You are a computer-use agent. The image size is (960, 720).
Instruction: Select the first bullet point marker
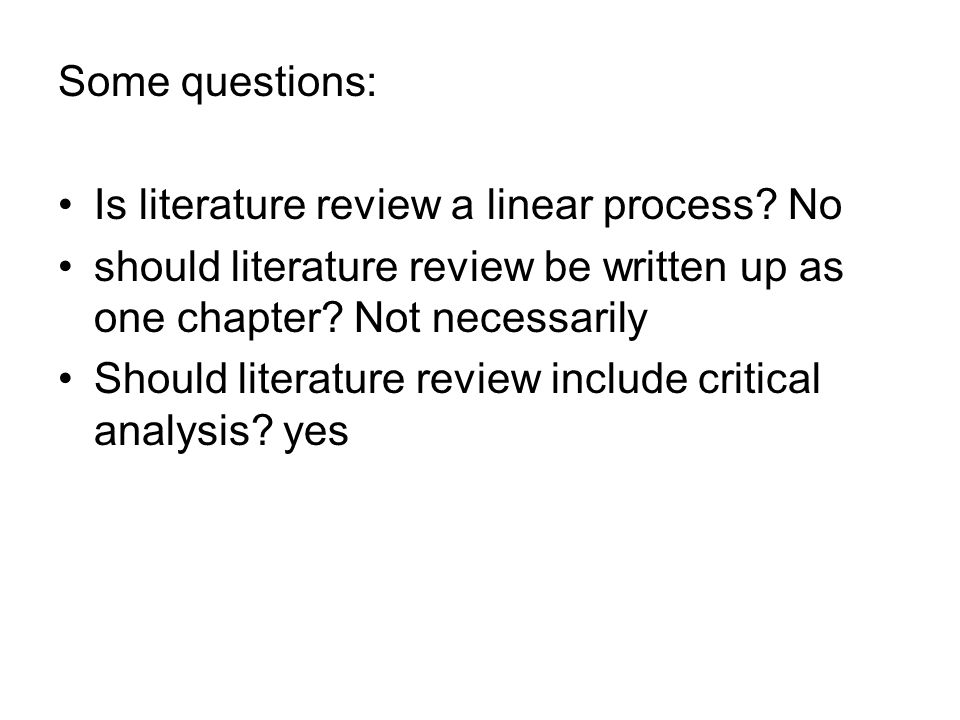click(x=66, y=204)
